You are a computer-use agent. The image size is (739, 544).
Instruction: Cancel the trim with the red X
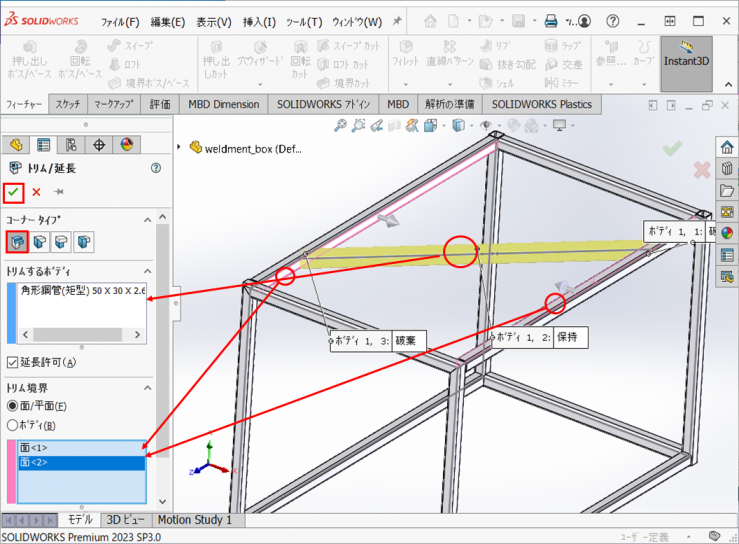(x=37, y=192)
